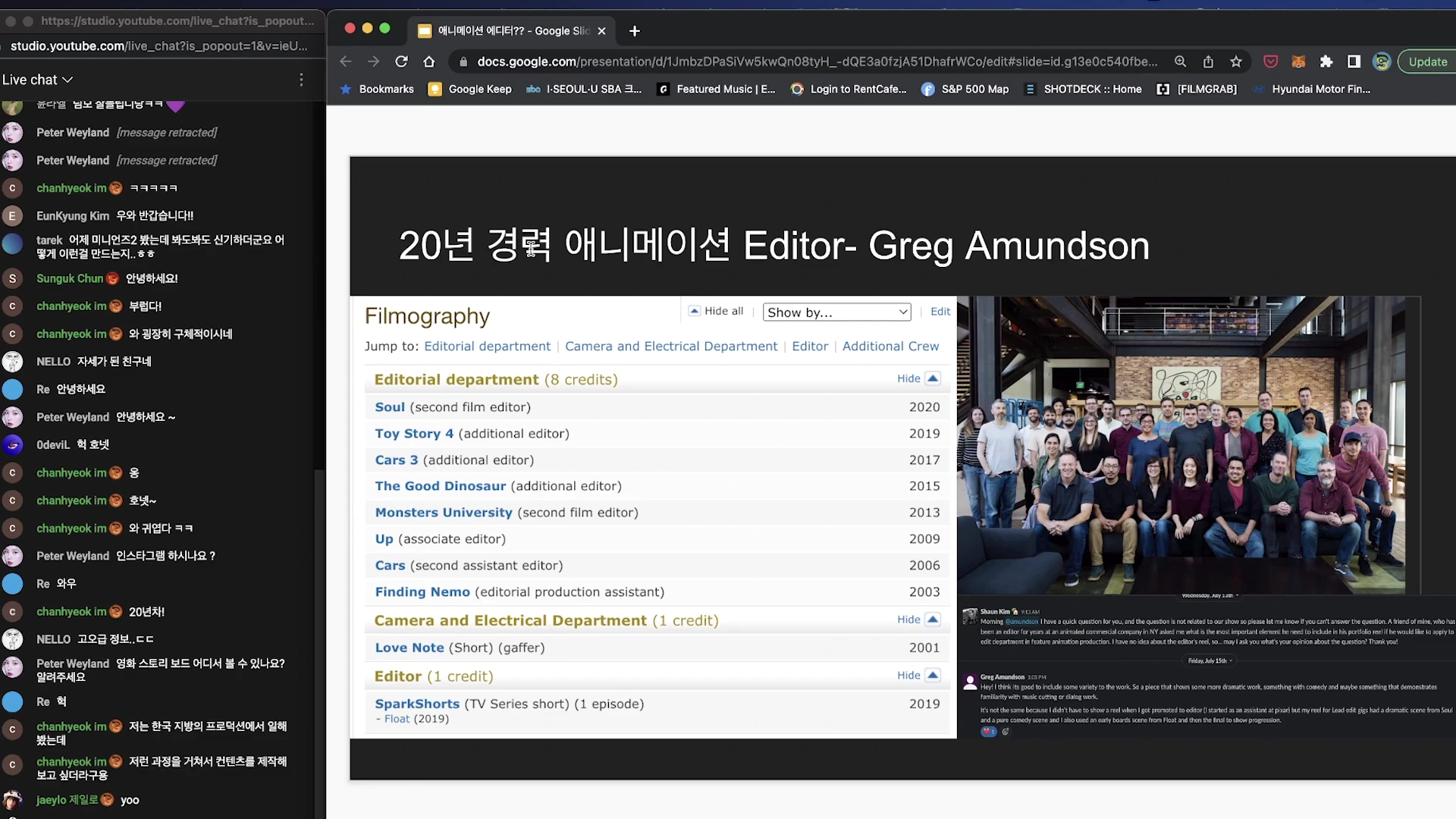Open the Bookmarks folder in bookmarks bar
Viewport: 1456px width, 819px height.
[x=377, y=89]
